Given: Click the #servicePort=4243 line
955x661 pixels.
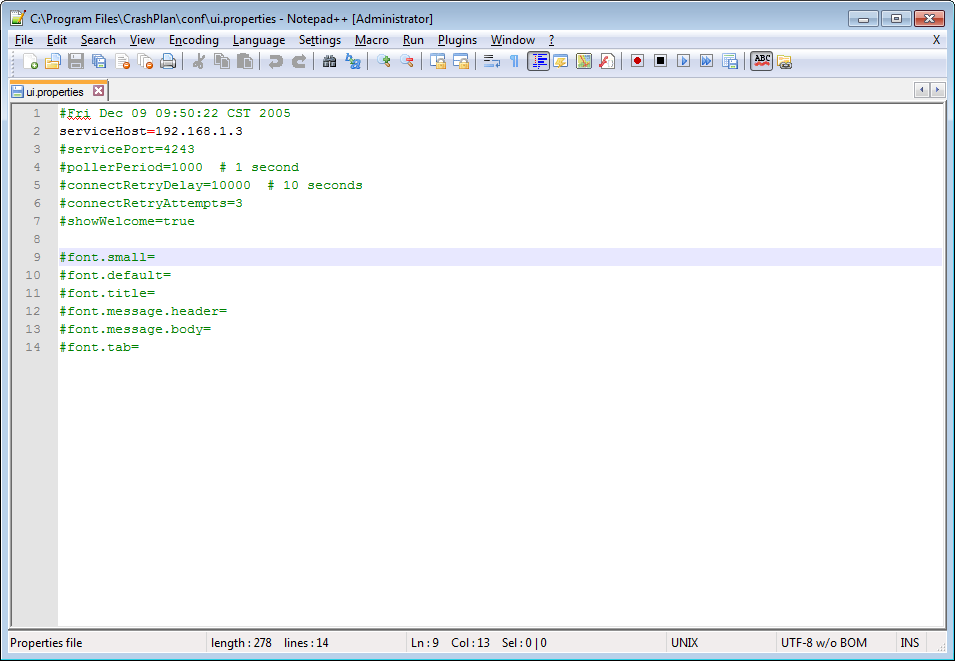Looking at the screenshot, I should tap(127, 149).
